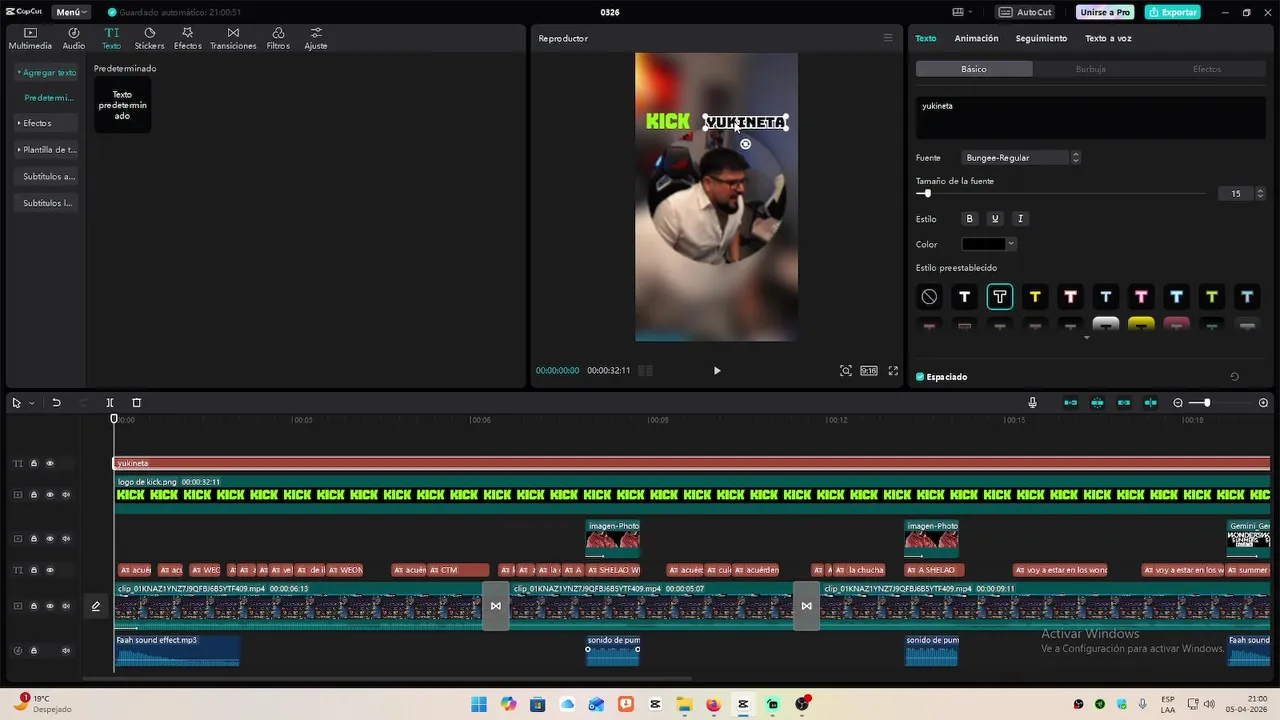Open the Filtros panel
This screenshot has width=1280, height=720.
pyautogui.click(x=278, y=38)
